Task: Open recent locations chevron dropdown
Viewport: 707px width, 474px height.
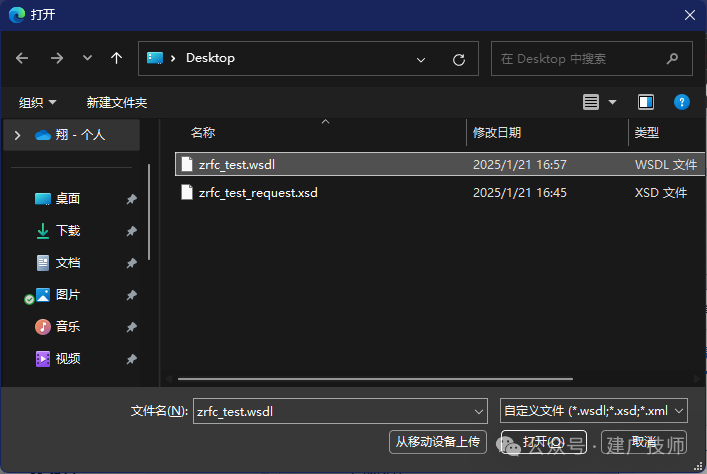Action: 87,58
